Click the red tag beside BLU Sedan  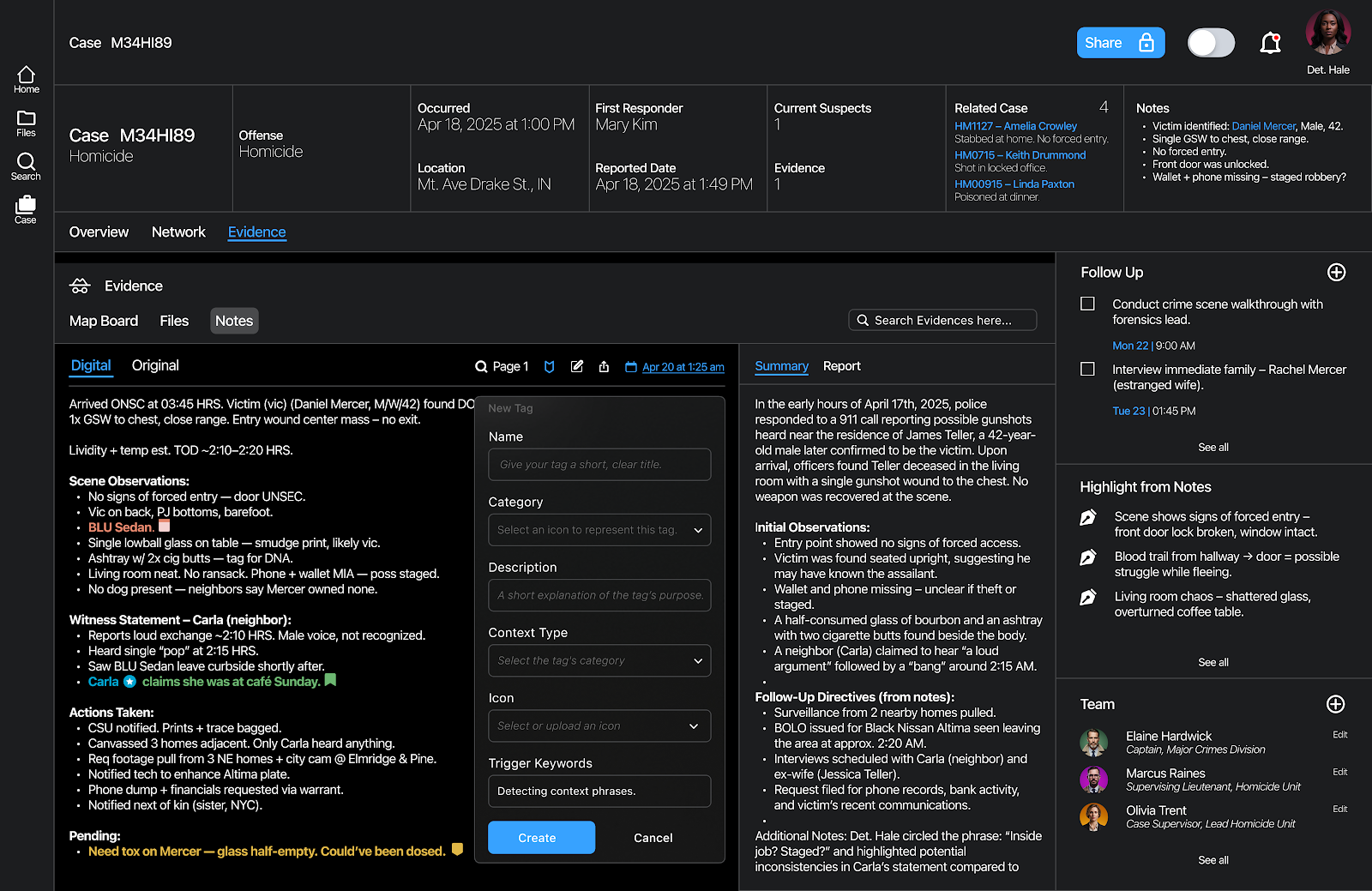(x=165, y=526)
